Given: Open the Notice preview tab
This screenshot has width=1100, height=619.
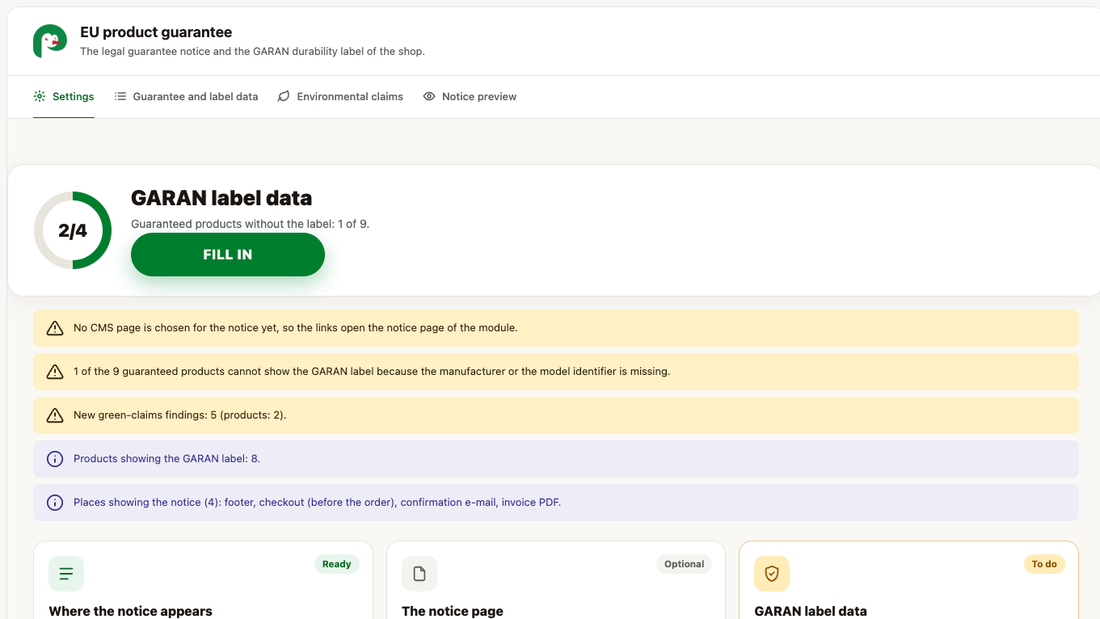Looking at the screenshot, I should pyautogui.click(x=469, y=96).
